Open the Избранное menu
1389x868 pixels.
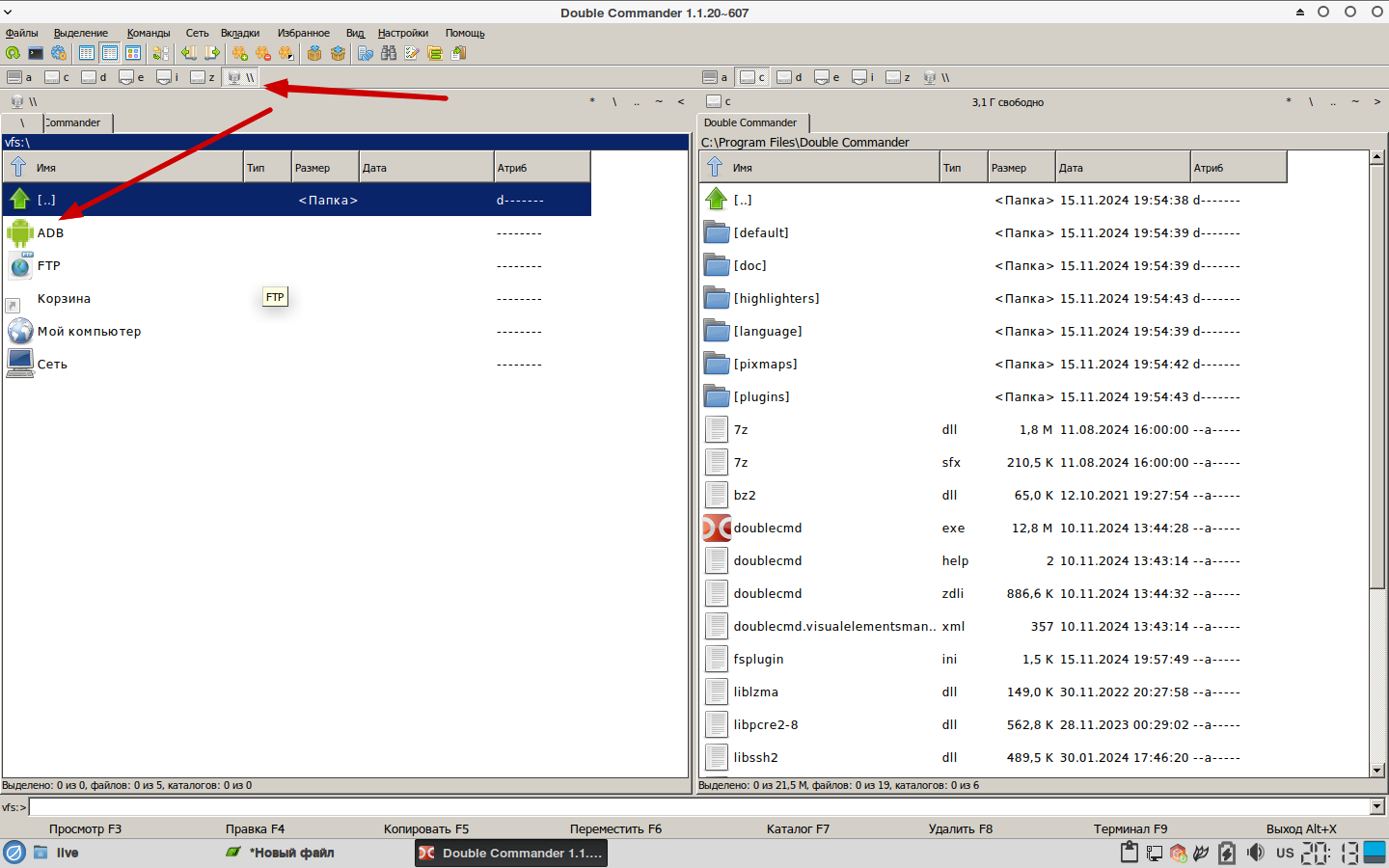[304, 33]
